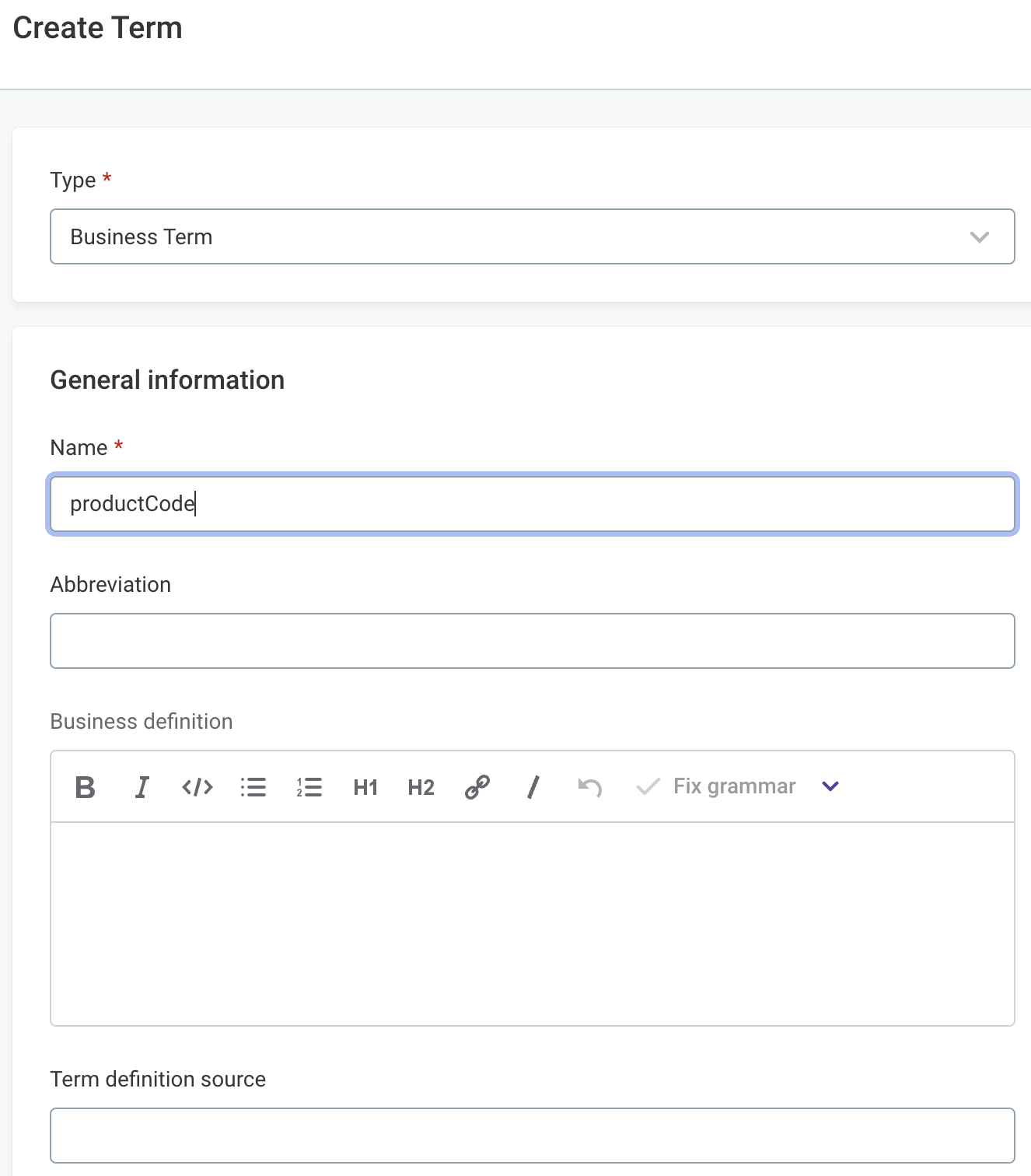Expand the Fix grammar options chevron
Screen dimensions: 1031x1176
coord(830,786)
